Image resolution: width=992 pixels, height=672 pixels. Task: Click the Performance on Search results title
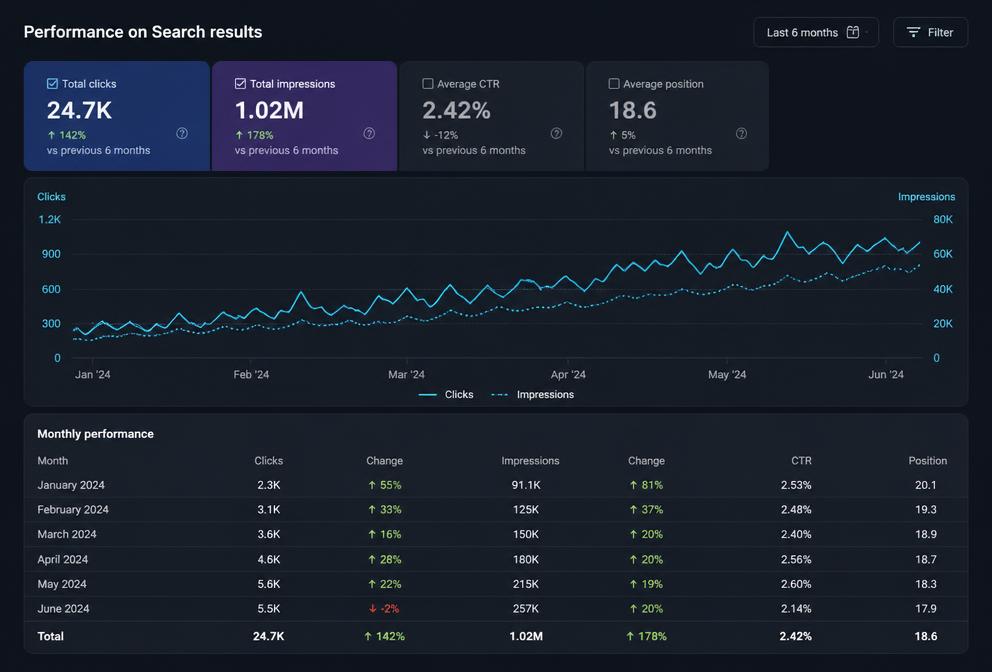click(x=143, y=32)
